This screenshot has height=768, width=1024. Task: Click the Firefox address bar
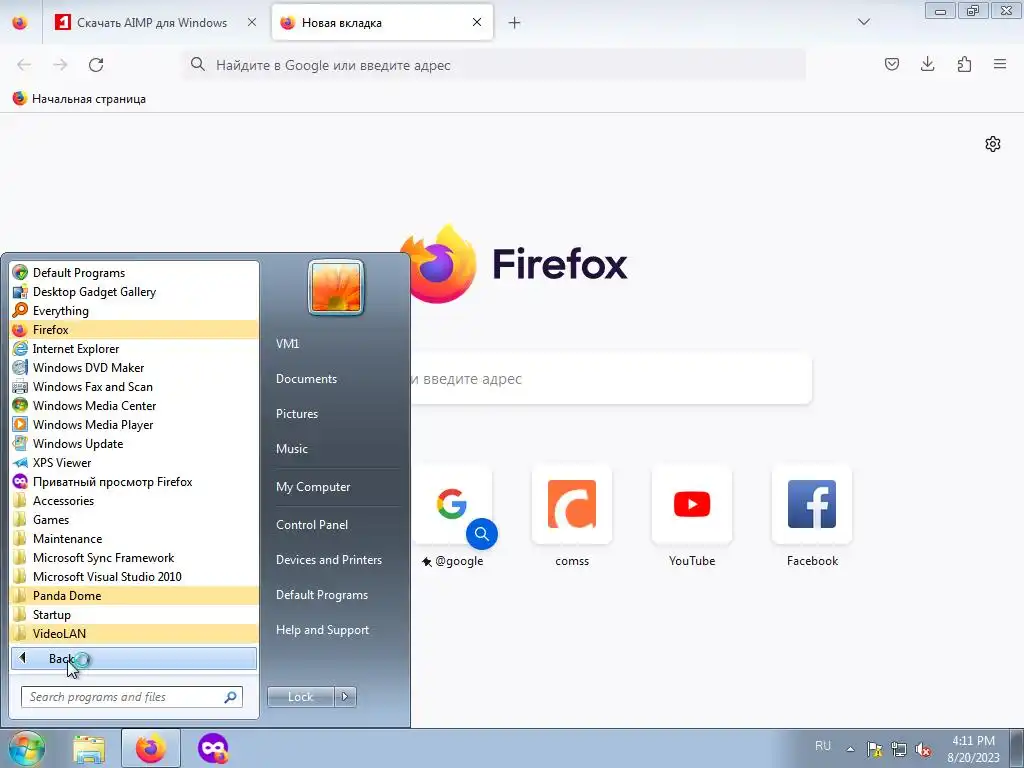(494, 65)
